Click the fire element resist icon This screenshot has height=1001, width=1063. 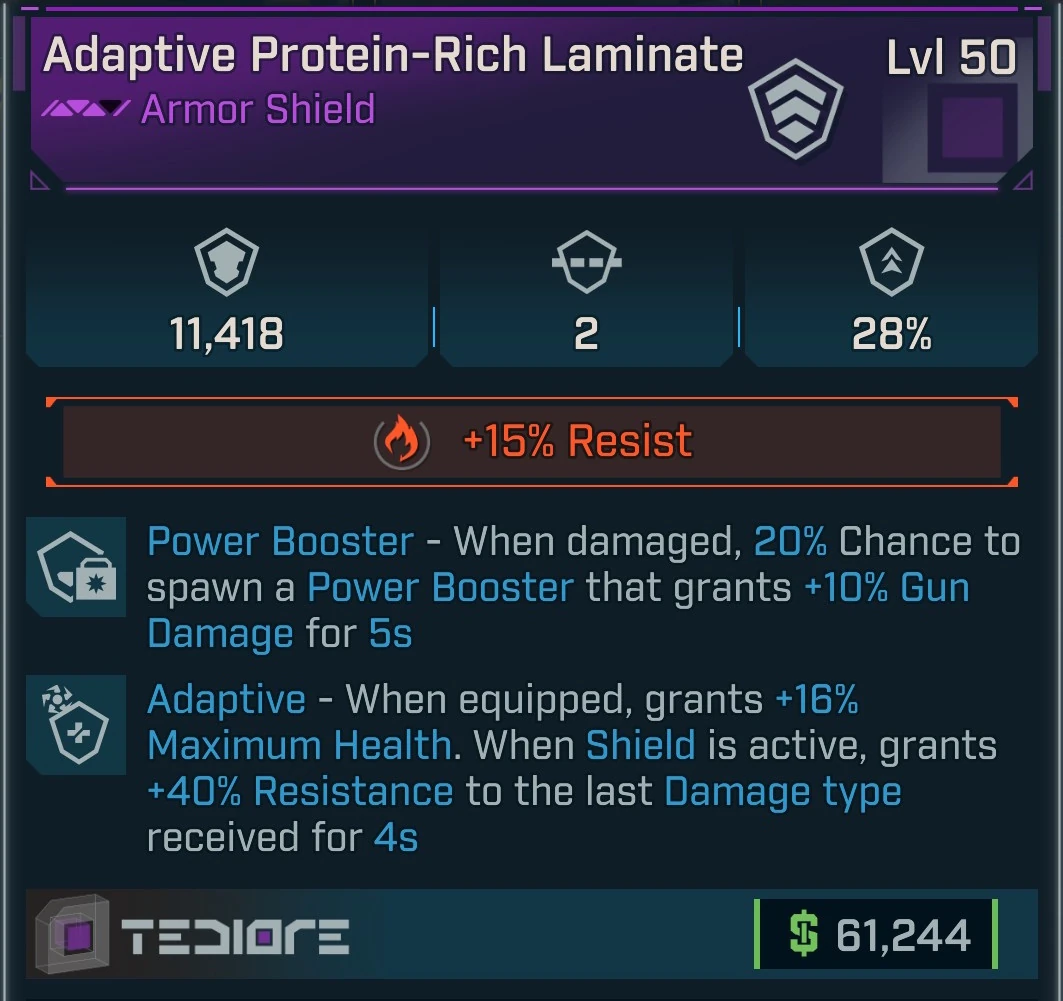[401, 441]
